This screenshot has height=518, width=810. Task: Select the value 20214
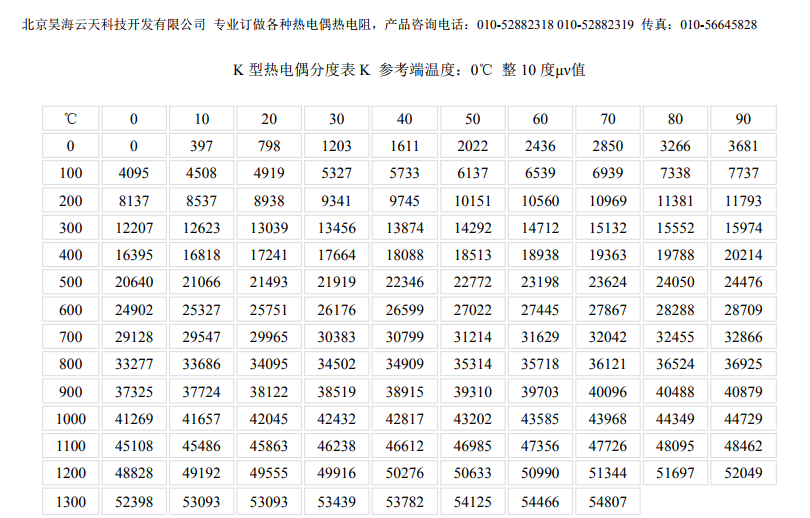pos(743,255)
